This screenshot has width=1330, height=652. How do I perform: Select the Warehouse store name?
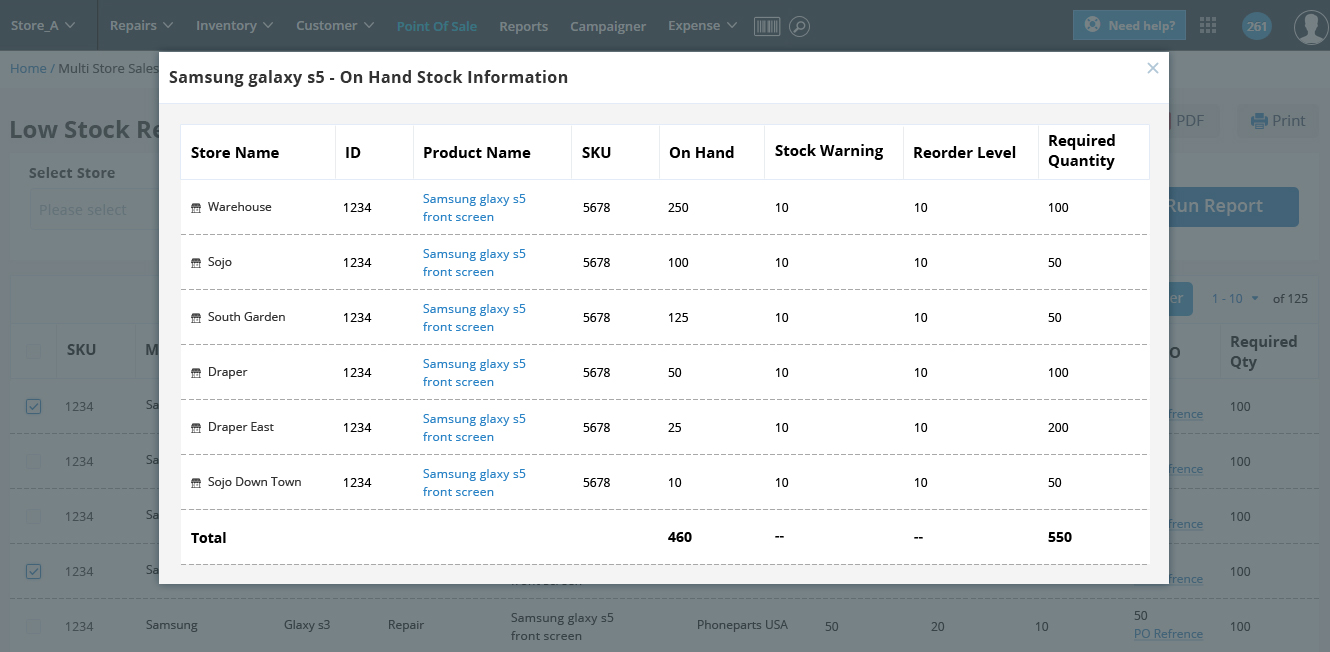240,207
